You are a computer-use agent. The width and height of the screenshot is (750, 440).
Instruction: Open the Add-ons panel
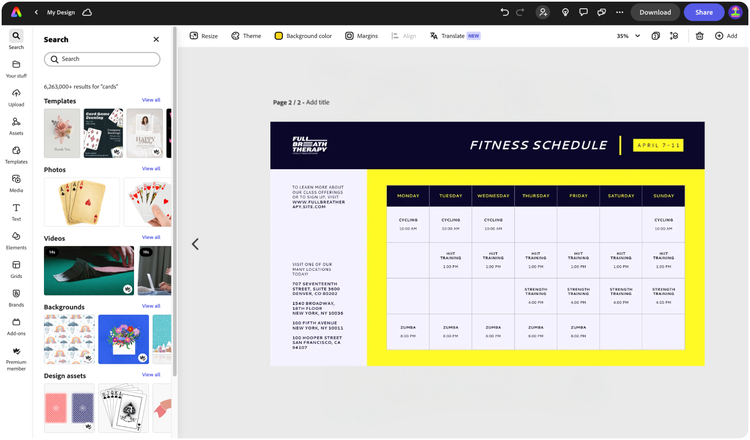(x=16, y=327)
